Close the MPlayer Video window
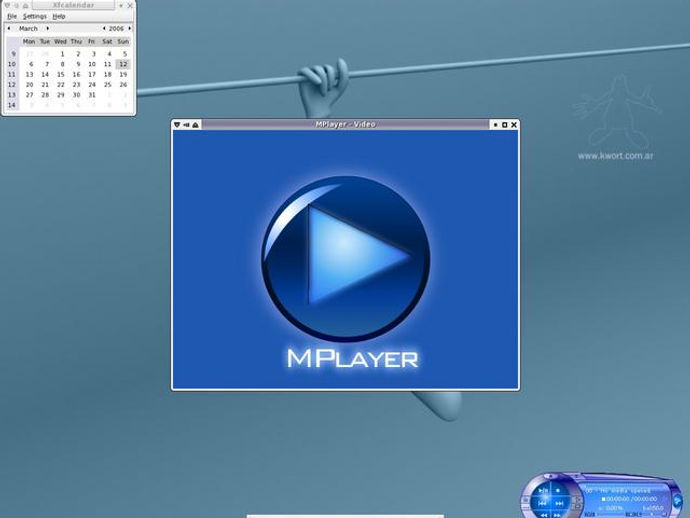Image resolution: width=690 pixels, height=518 pixels. coord(514,125)
